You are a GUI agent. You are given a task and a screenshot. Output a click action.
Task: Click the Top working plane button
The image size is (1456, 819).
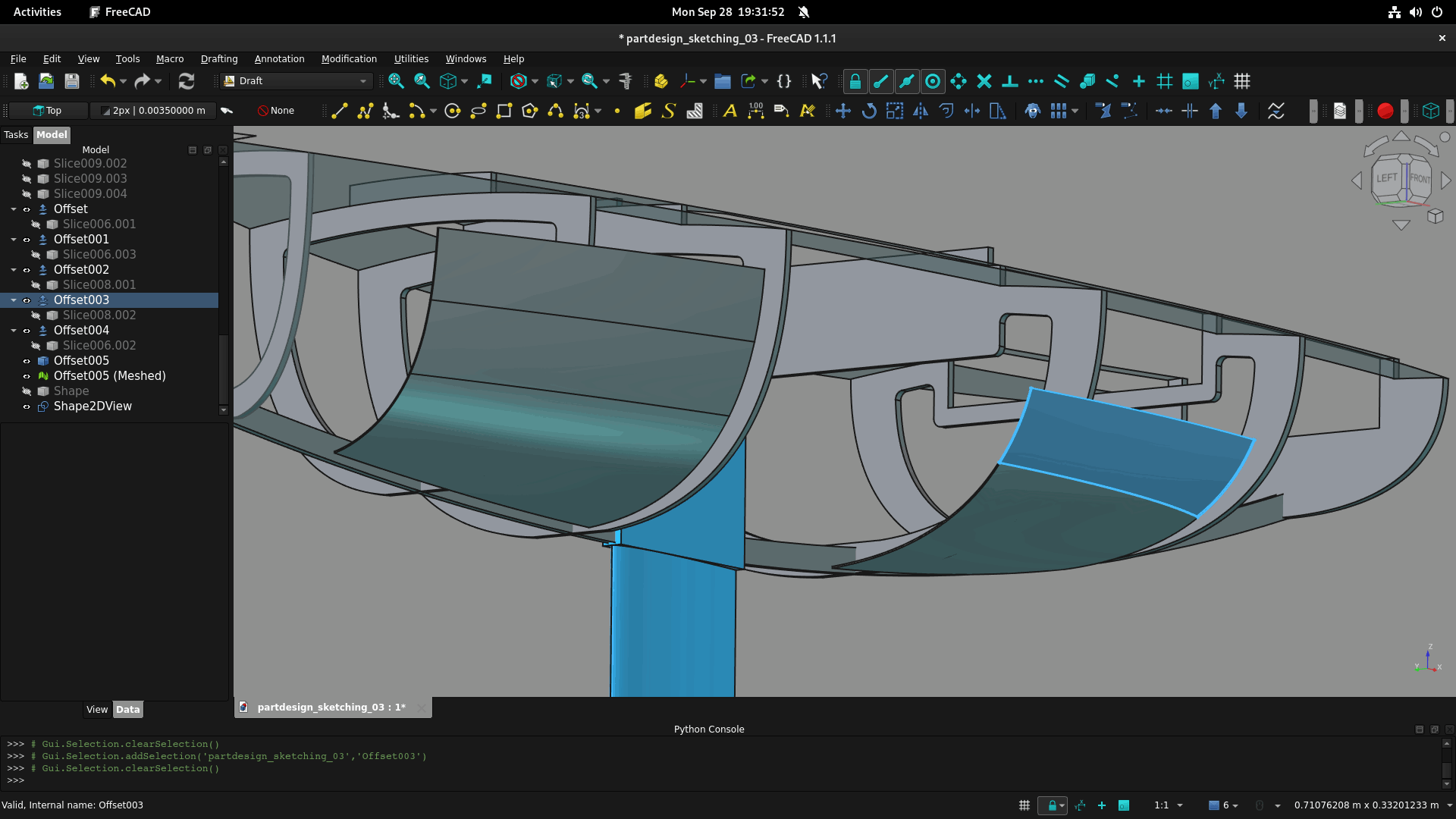tap(48, 111)
